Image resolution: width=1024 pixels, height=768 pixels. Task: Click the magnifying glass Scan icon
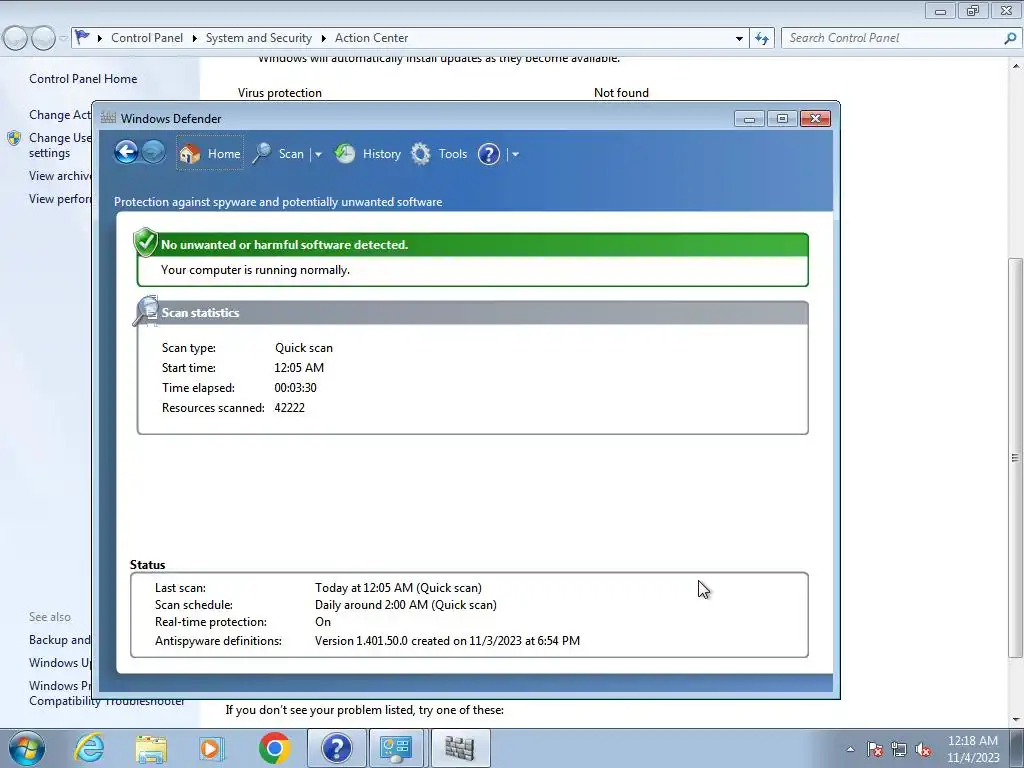(x=262, y=154)
